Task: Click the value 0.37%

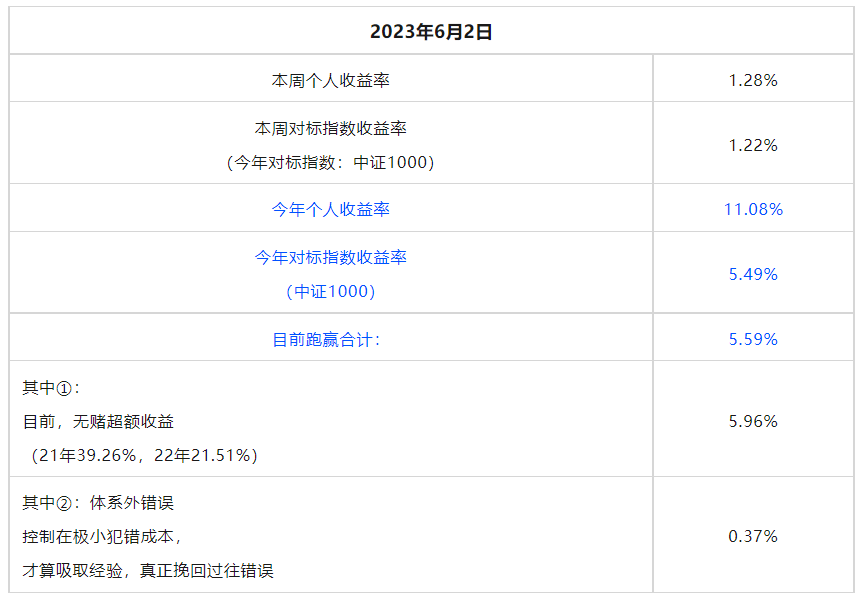Action: click(x=753, y=536)
